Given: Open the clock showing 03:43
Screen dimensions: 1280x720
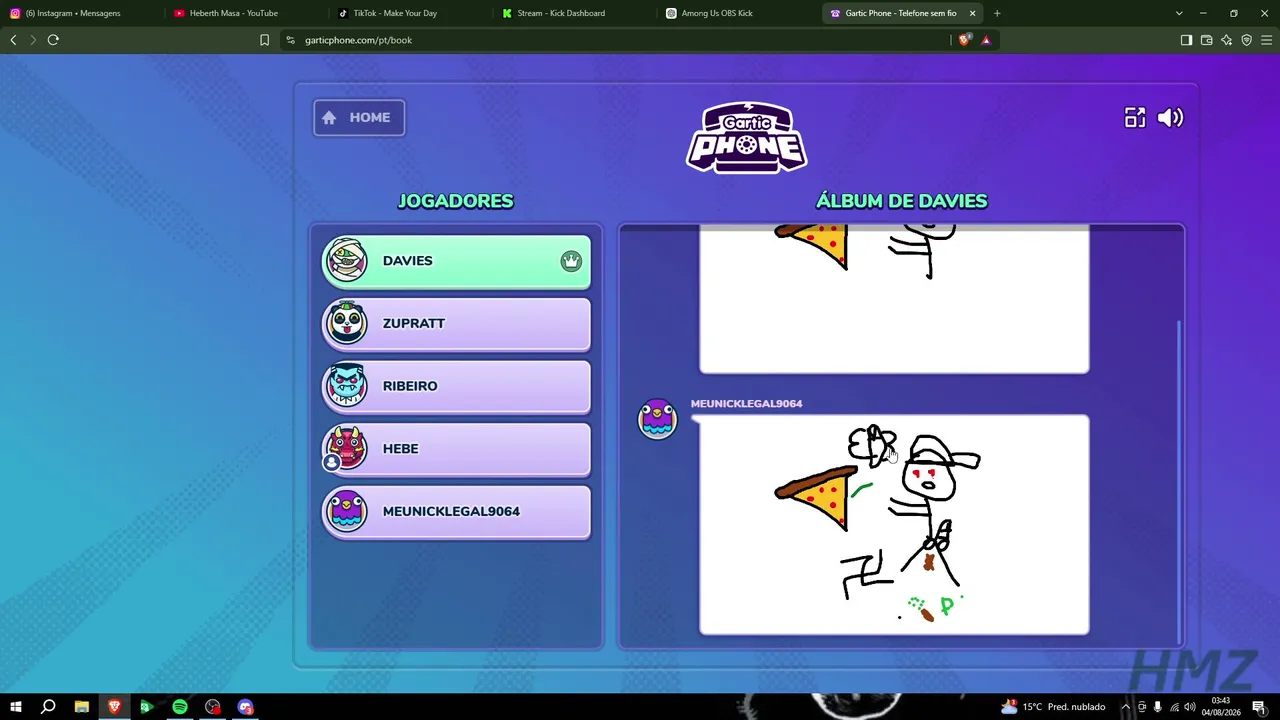Looking at the screenshot, I should tap(1221, 707).
